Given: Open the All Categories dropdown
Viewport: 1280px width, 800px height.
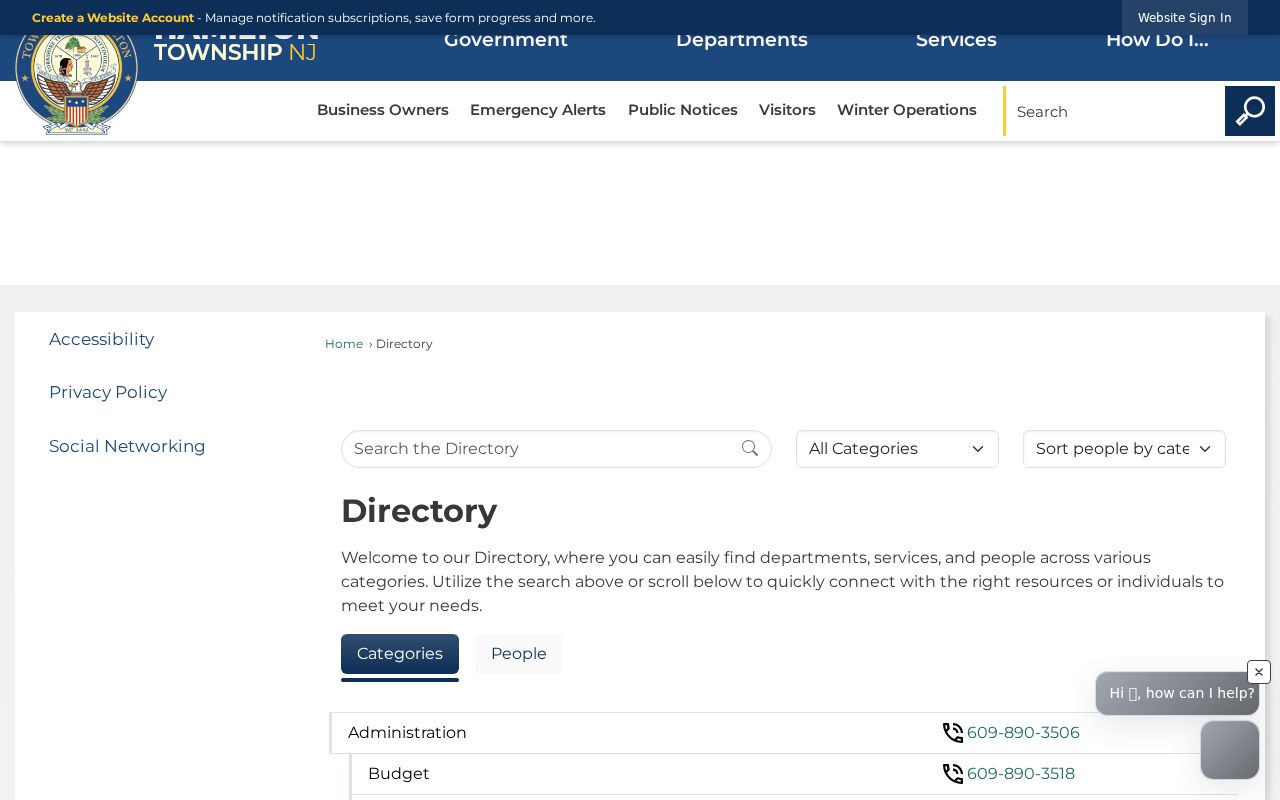Looking at the screenshot, I should coord(897,449).
